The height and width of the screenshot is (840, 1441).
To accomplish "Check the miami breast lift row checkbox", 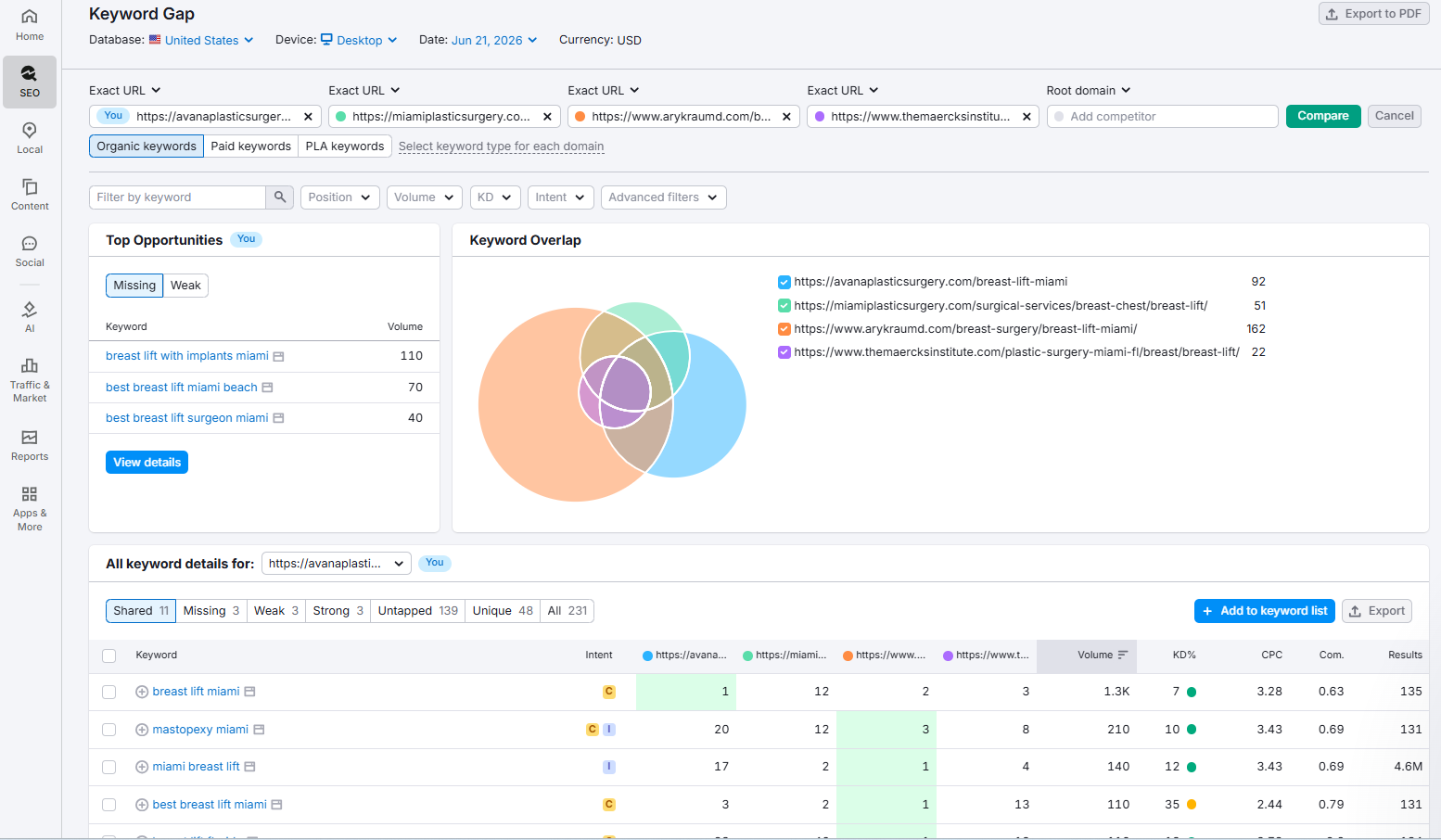I will [109, 767].
